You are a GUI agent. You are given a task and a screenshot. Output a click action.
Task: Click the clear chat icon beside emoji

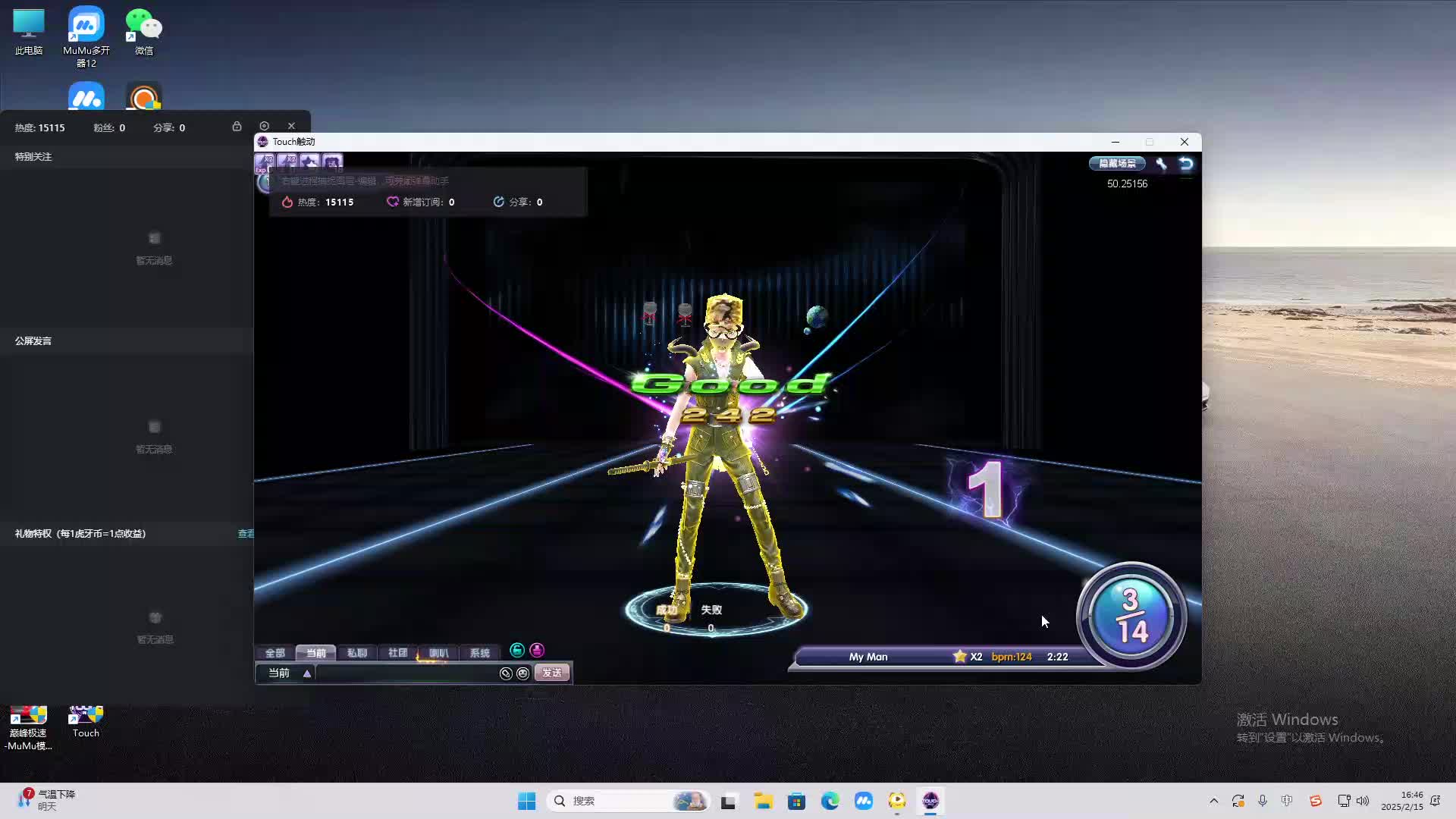pos(506,673)
